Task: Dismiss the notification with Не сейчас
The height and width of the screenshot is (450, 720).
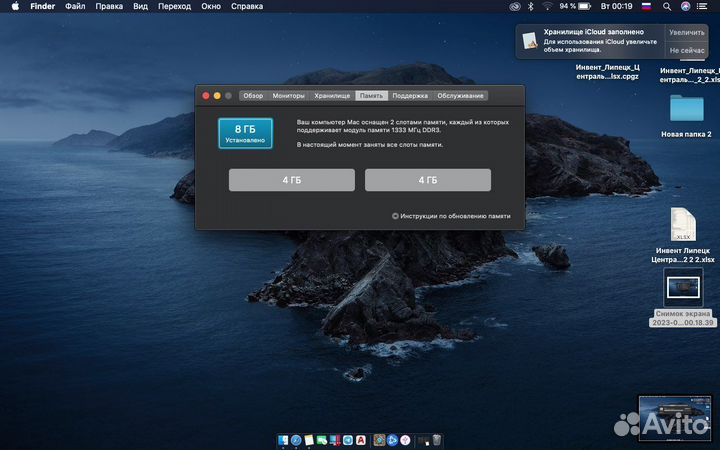Action: (x=687, y=50)
